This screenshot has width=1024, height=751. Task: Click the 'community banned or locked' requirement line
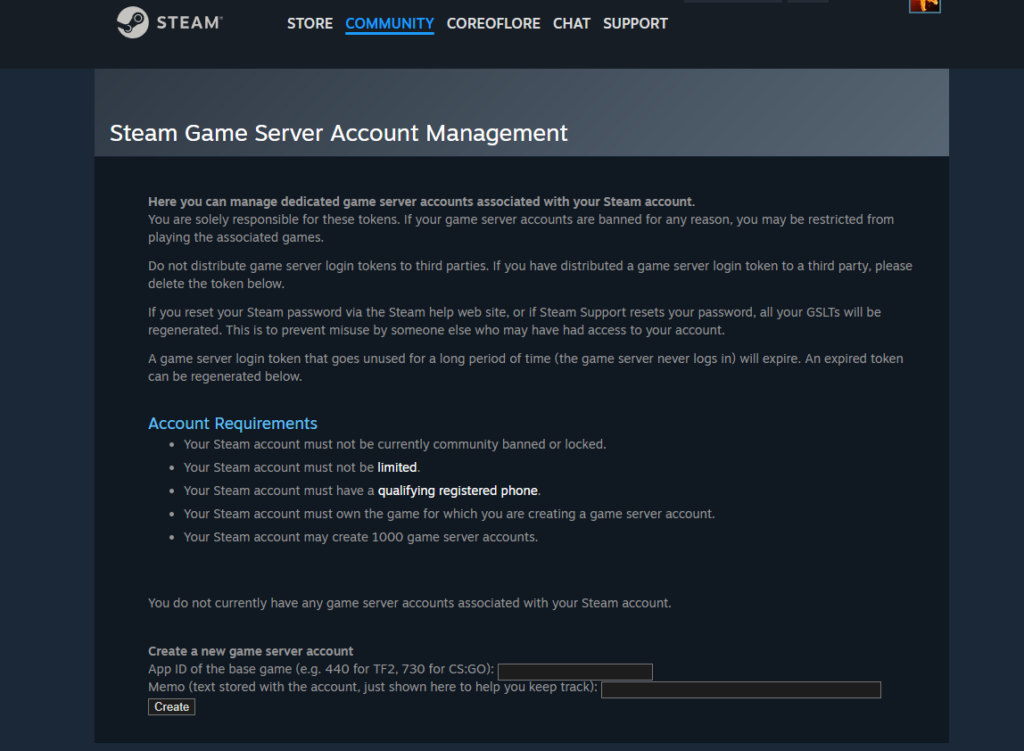[394, 444]
